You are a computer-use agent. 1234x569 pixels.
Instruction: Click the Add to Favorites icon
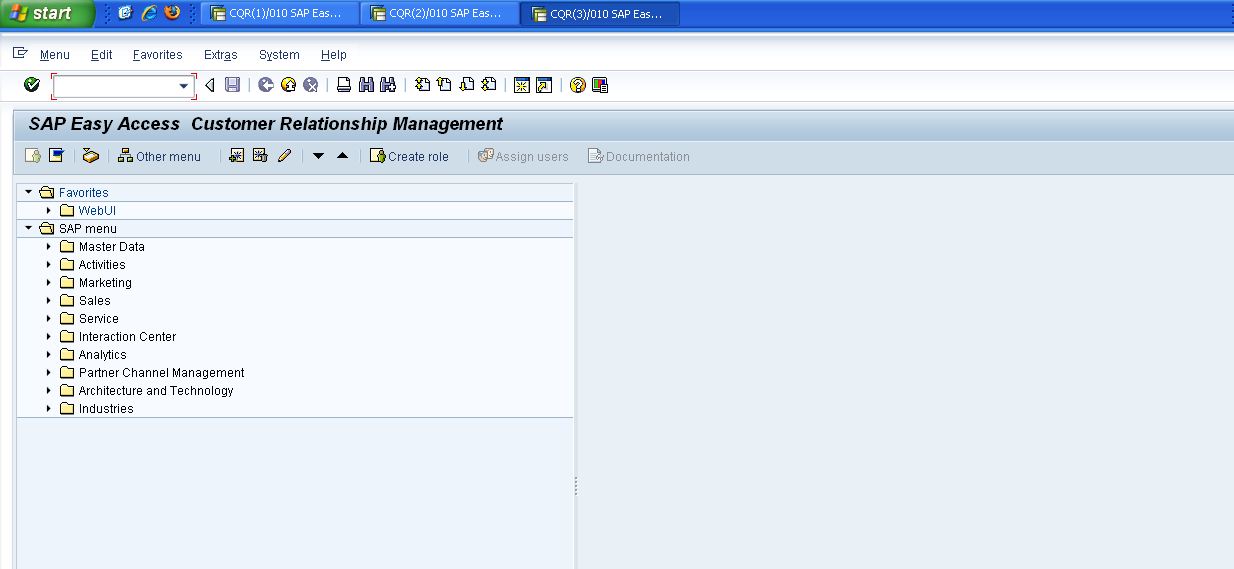[x=236, y=155]
